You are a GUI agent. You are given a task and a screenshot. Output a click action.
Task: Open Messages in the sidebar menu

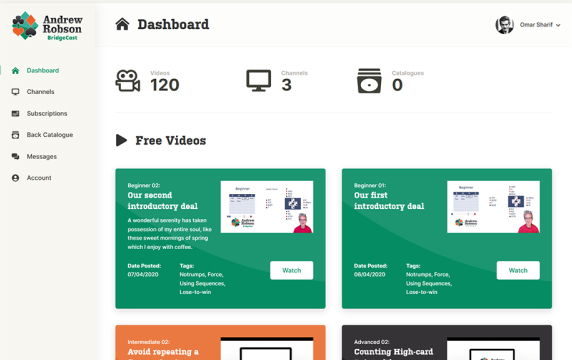coord(42,156)
